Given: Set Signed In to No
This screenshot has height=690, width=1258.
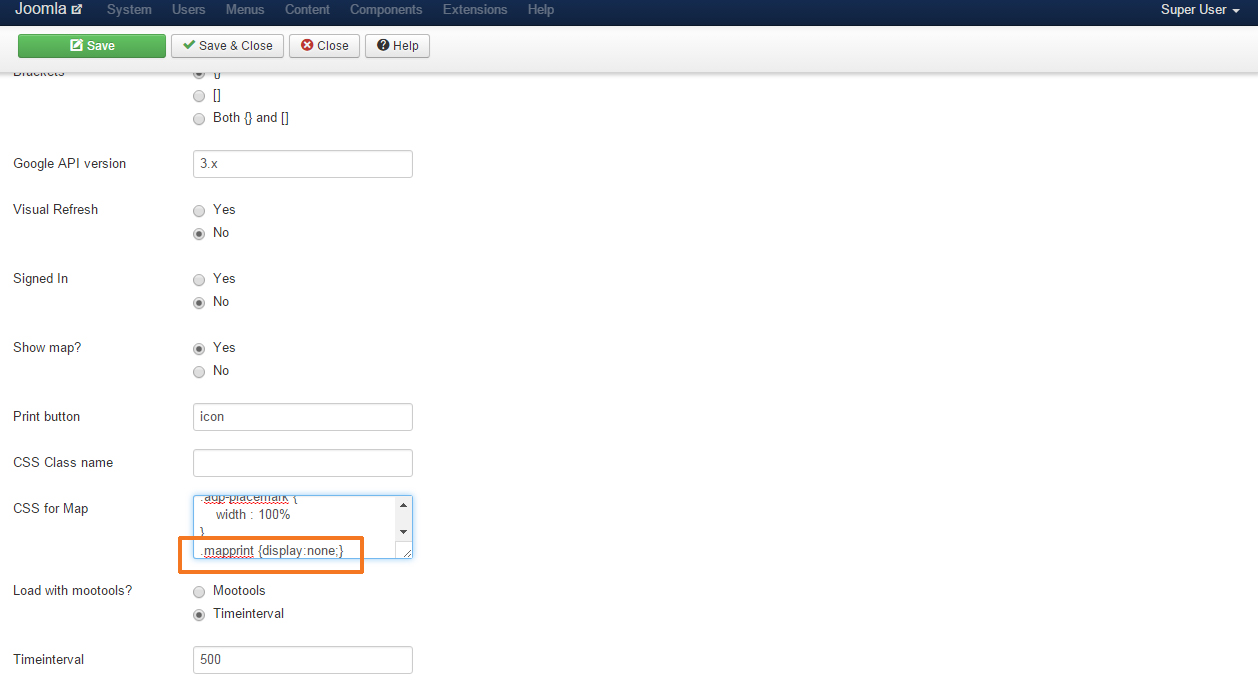Looking at the screenshot, I should pos(199,302).
